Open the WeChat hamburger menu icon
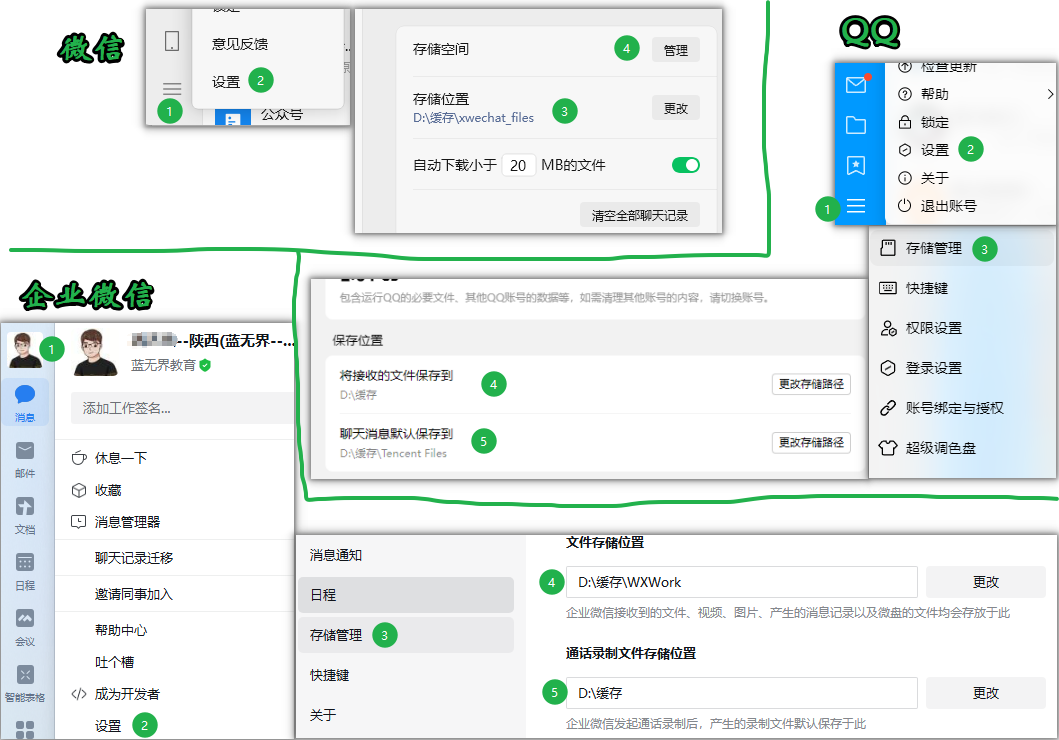1059x740 pixels. 172,89
